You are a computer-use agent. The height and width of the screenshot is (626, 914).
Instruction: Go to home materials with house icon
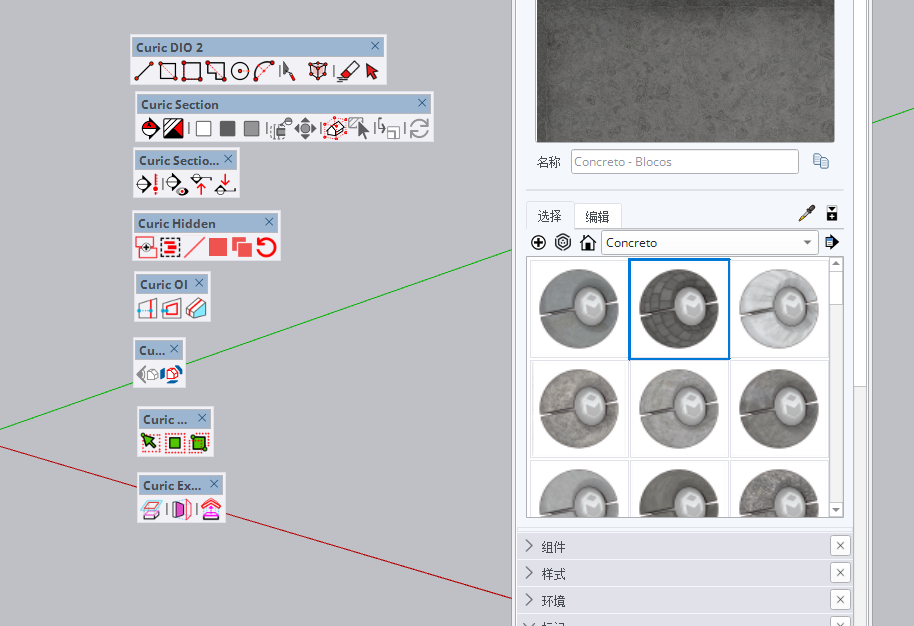pos(588,242)
